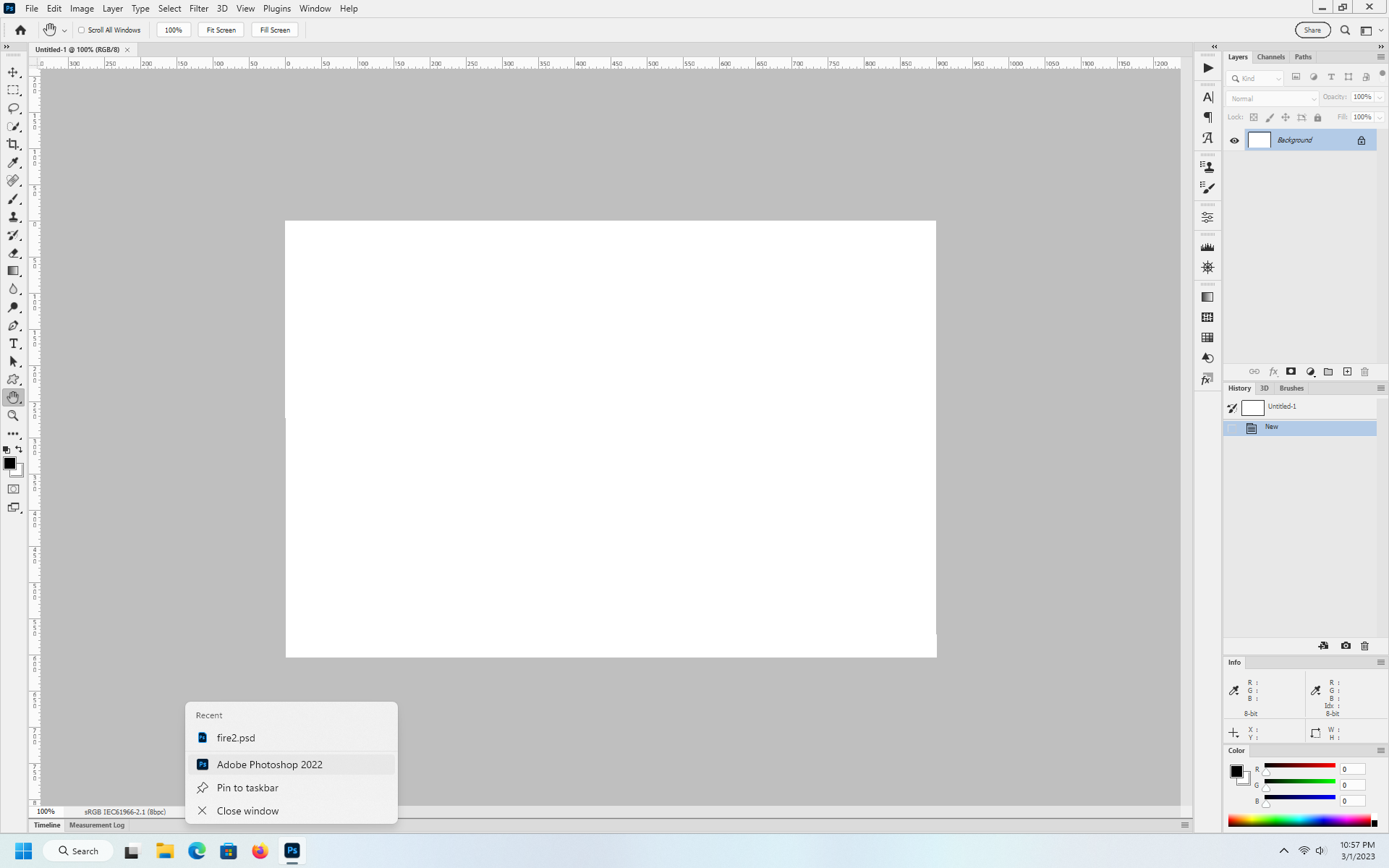Open Firefox from the taskbar
This screenshot has height=868, width=1389.
(x=260, y=851)
